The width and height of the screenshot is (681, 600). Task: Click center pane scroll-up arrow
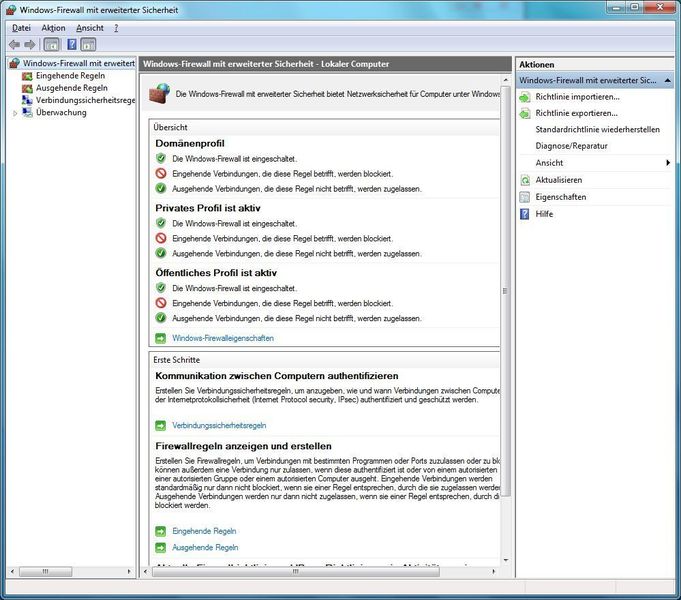pyautogui.click(x=506, y=80)
